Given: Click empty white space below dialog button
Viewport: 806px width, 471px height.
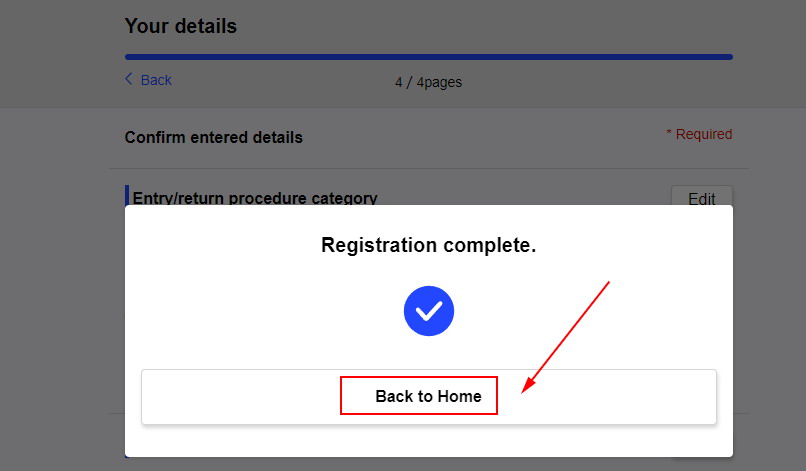Looking at the screenshot, I should [x=429, y=441].
